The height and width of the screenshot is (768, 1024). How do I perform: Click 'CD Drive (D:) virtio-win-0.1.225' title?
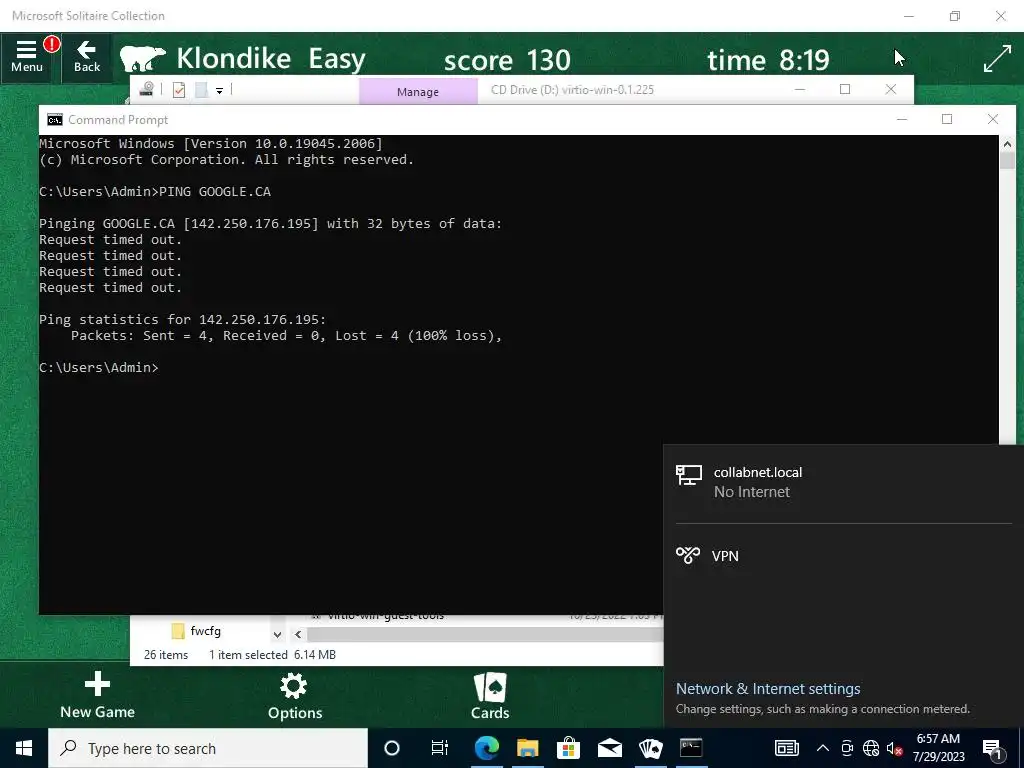click(x=572, y=89)
